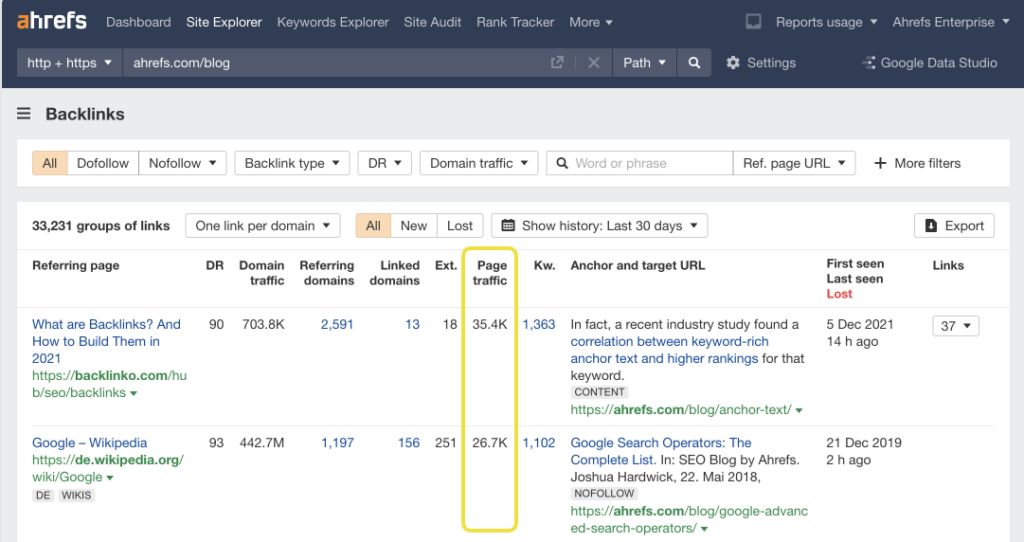Expand google-advanced-search-operators URL caret
Viewport: 1024px width, 542px height.
pyautogui.click(x=704, y=529)
